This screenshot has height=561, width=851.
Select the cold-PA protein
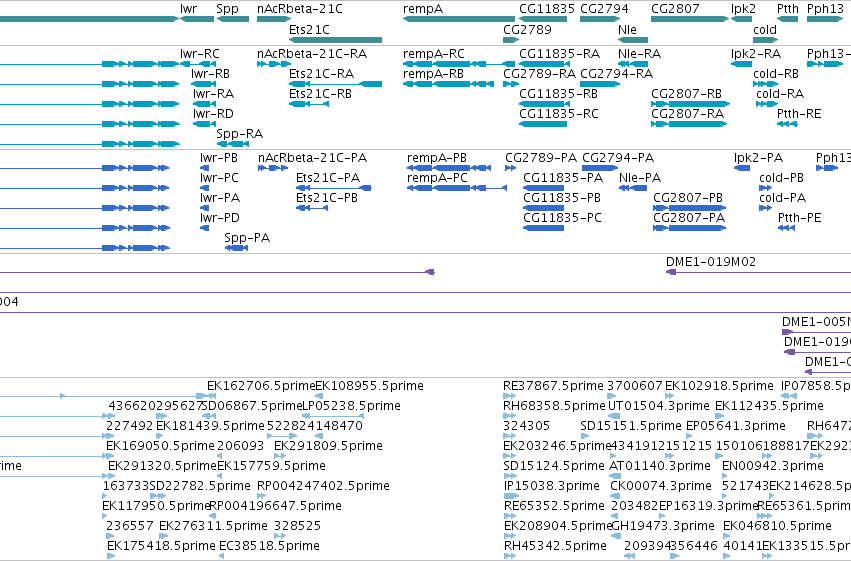[x=765, y=208]
